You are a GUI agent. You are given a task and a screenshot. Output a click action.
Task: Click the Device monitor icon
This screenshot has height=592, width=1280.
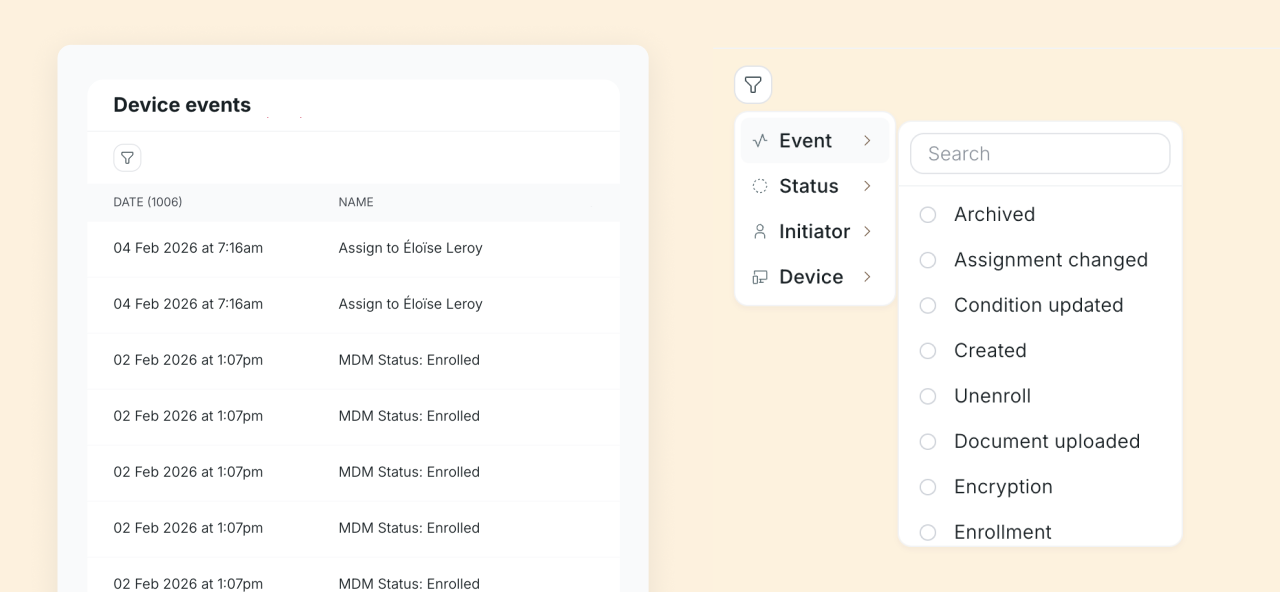760,277
